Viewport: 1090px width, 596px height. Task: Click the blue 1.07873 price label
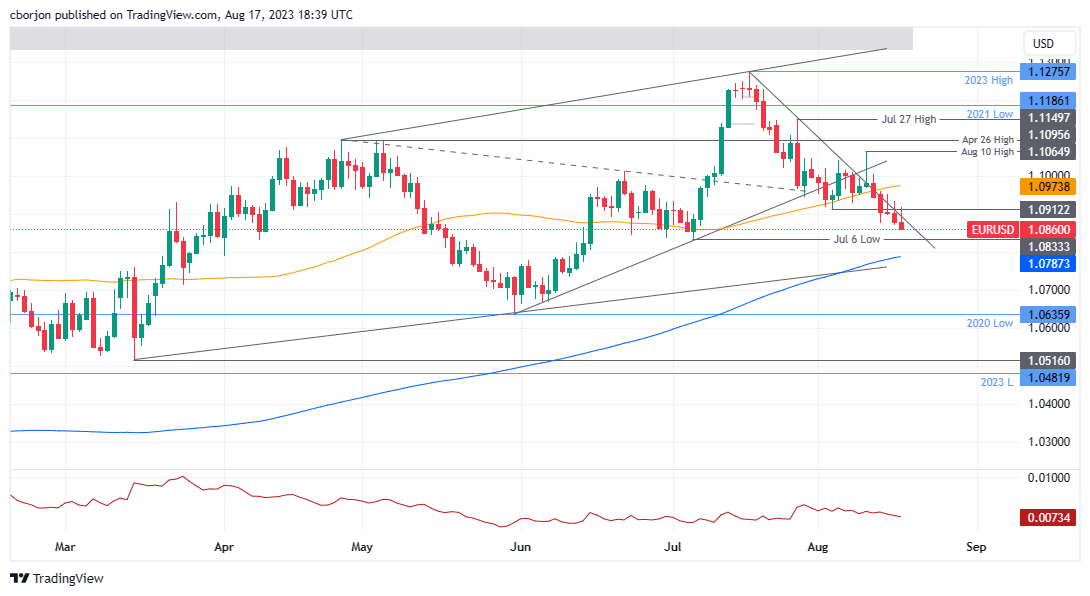[x=1049, y=263]
